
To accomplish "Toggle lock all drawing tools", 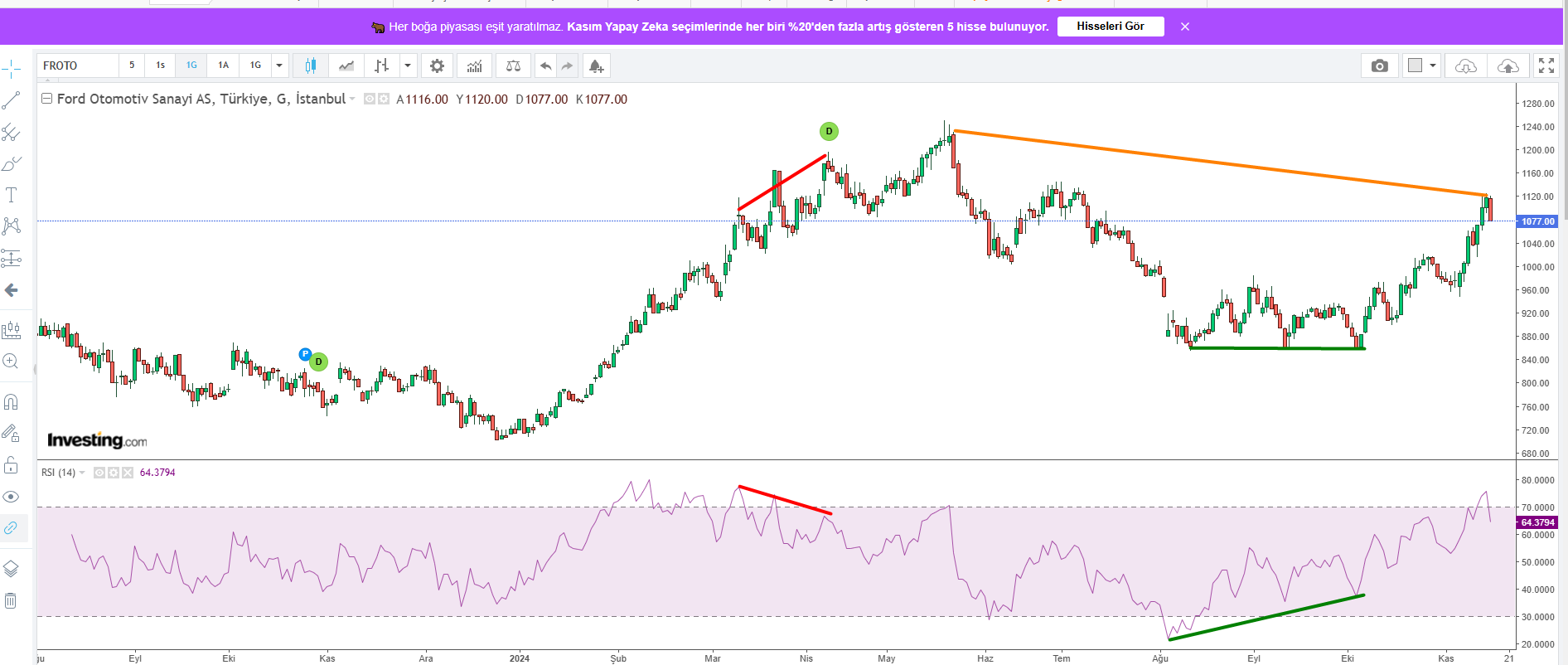I will click(x=12, y=464).
